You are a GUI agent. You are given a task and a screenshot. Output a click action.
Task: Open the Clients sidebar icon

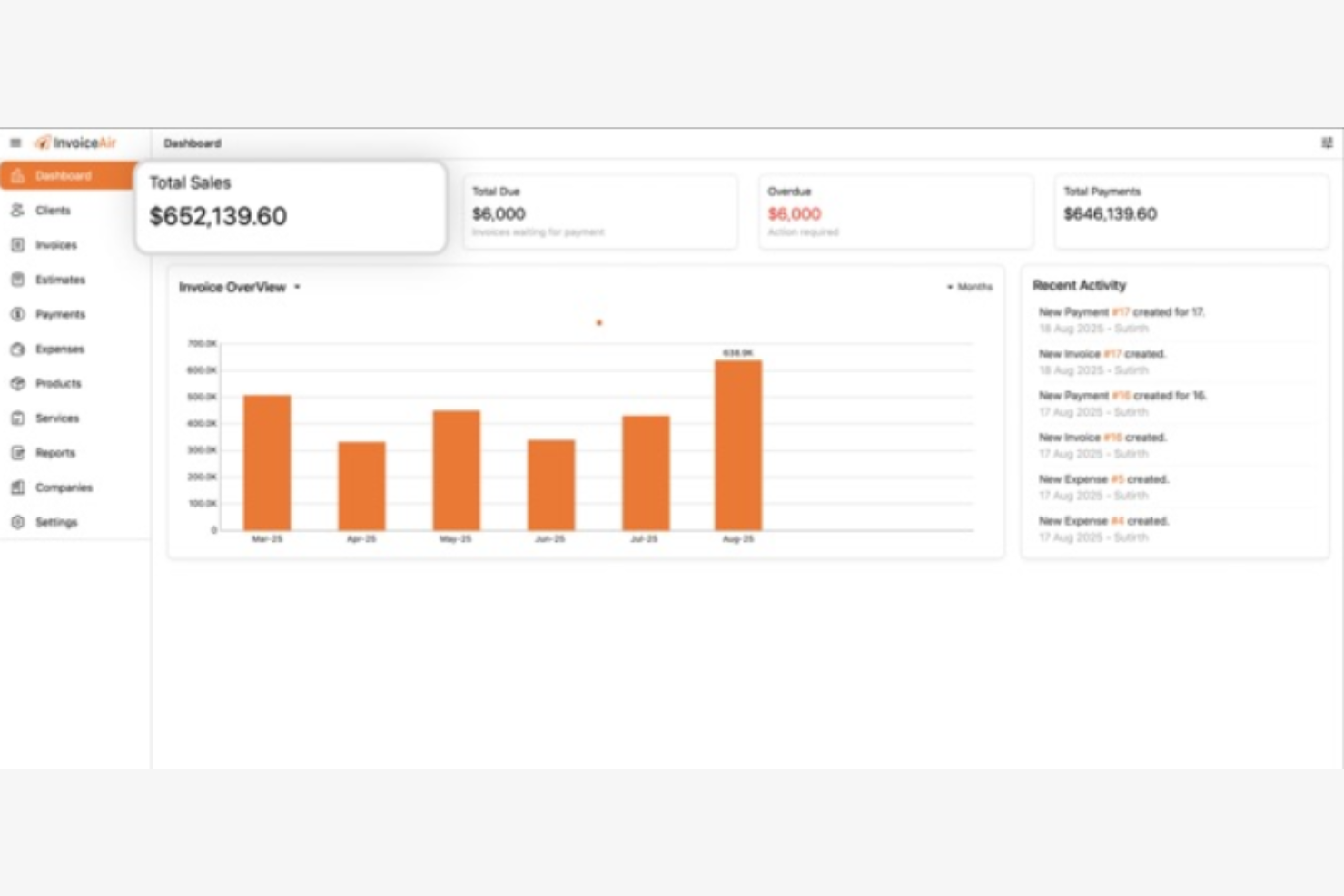17,210
